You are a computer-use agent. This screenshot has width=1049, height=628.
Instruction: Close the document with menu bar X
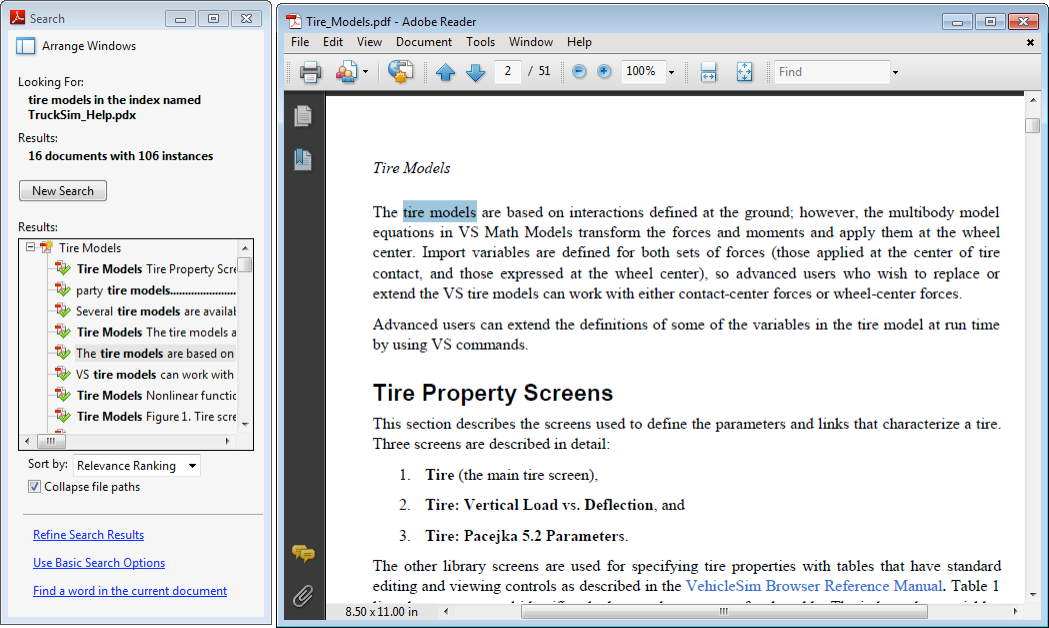(1030, 42)
